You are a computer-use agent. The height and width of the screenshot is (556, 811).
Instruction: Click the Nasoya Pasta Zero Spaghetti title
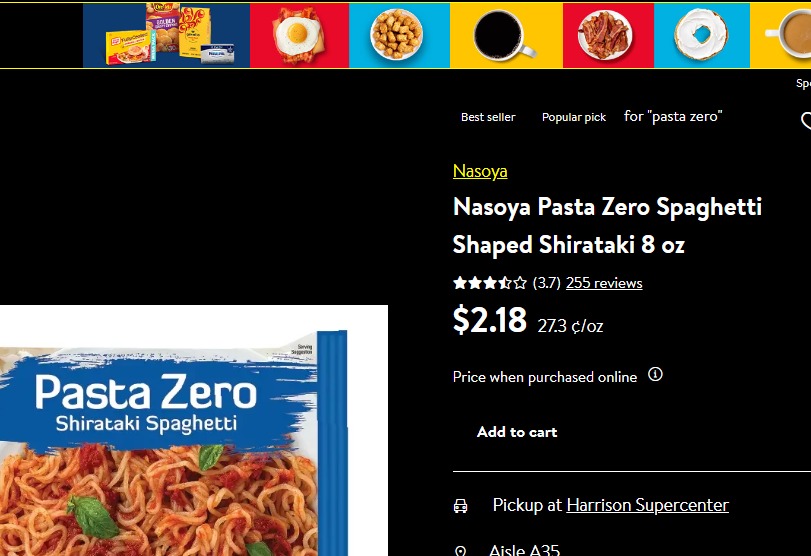(607, 225)
